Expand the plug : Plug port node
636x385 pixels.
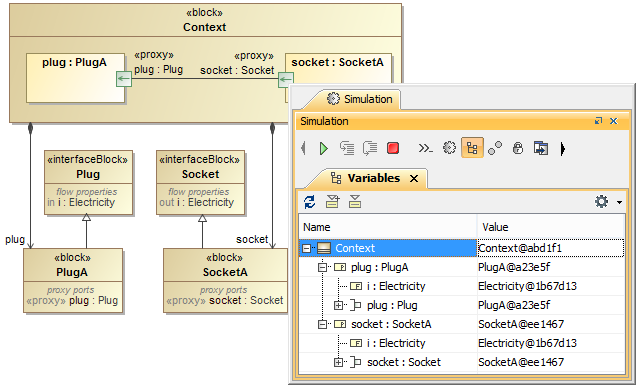[x=338, y=305]
